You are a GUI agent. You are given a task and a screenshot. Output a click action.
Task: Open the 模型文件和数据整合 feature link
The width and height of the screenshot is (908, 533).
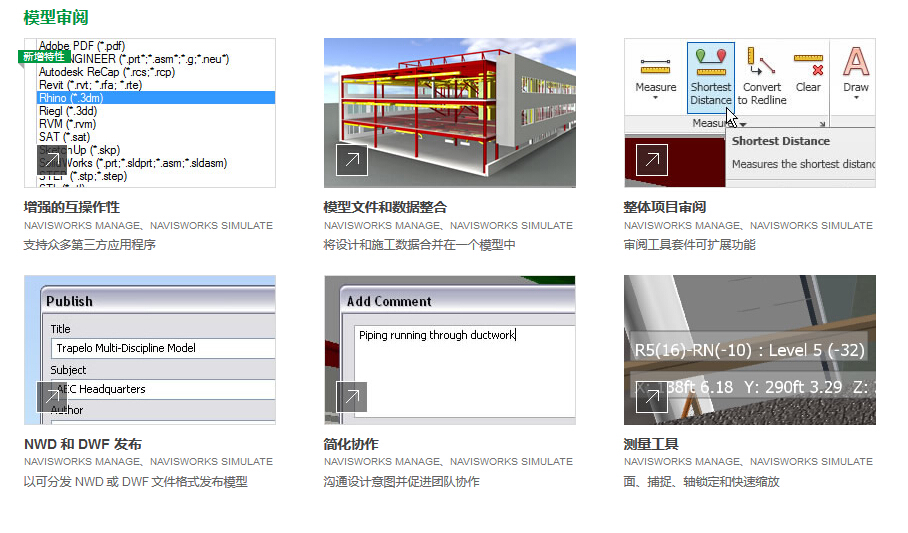tap(385, 208)
